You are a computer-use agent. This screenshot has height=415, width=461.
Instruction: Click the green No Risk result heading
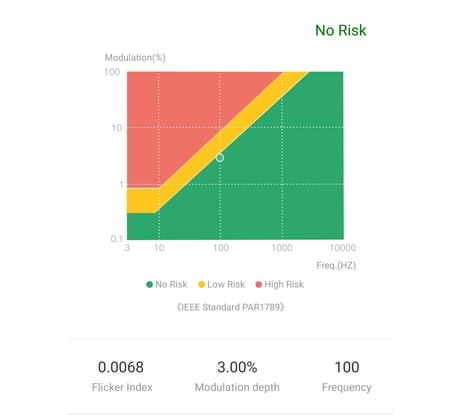pos(341,30)
